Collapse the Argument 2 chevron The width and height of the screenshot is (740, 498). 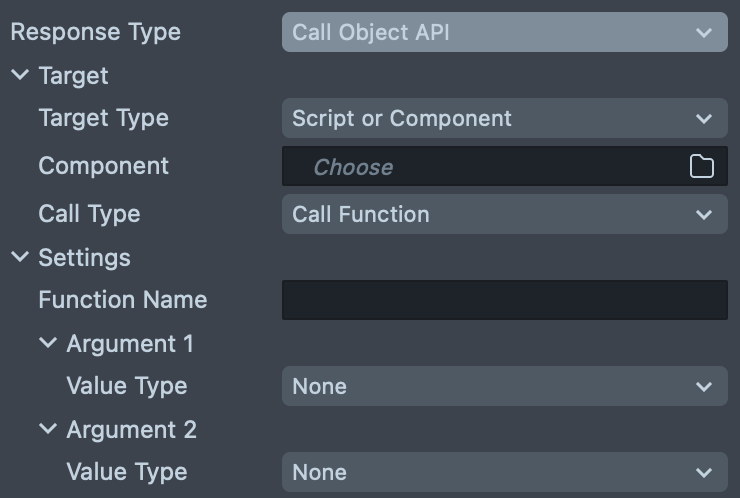pos(48,430)
